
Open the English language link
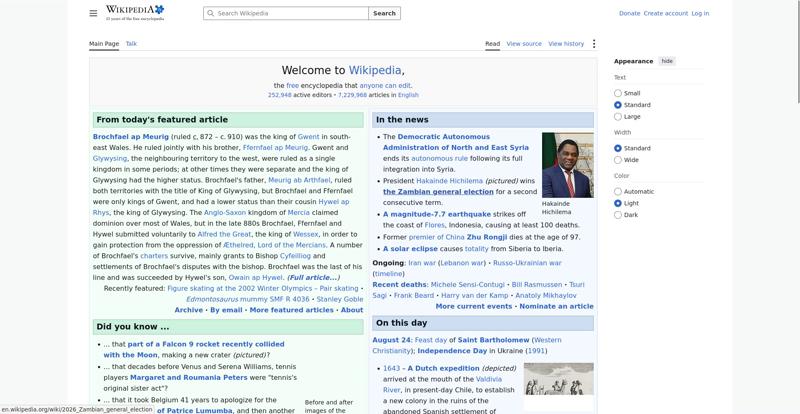click(x=408, y=95)
